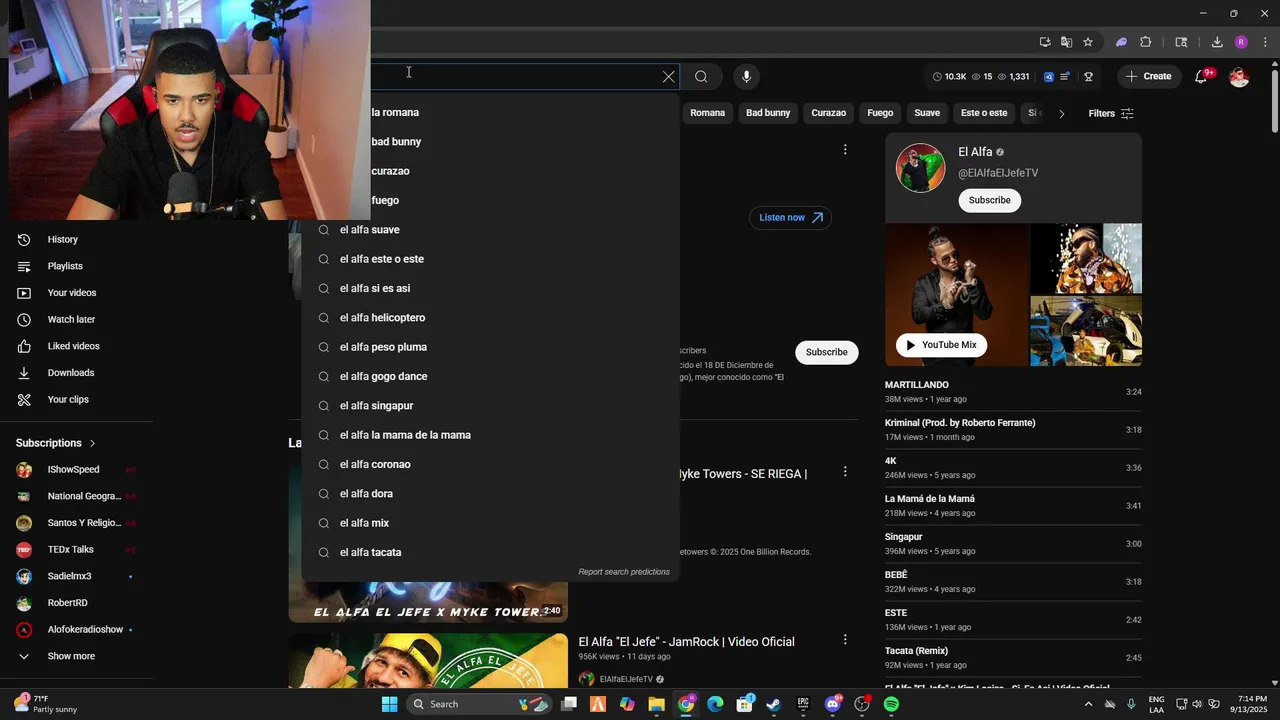Bookmark this page with star icon
Image resolution: width=1280 pixels, height=720 pixels.
click(x=1088, y=42)
